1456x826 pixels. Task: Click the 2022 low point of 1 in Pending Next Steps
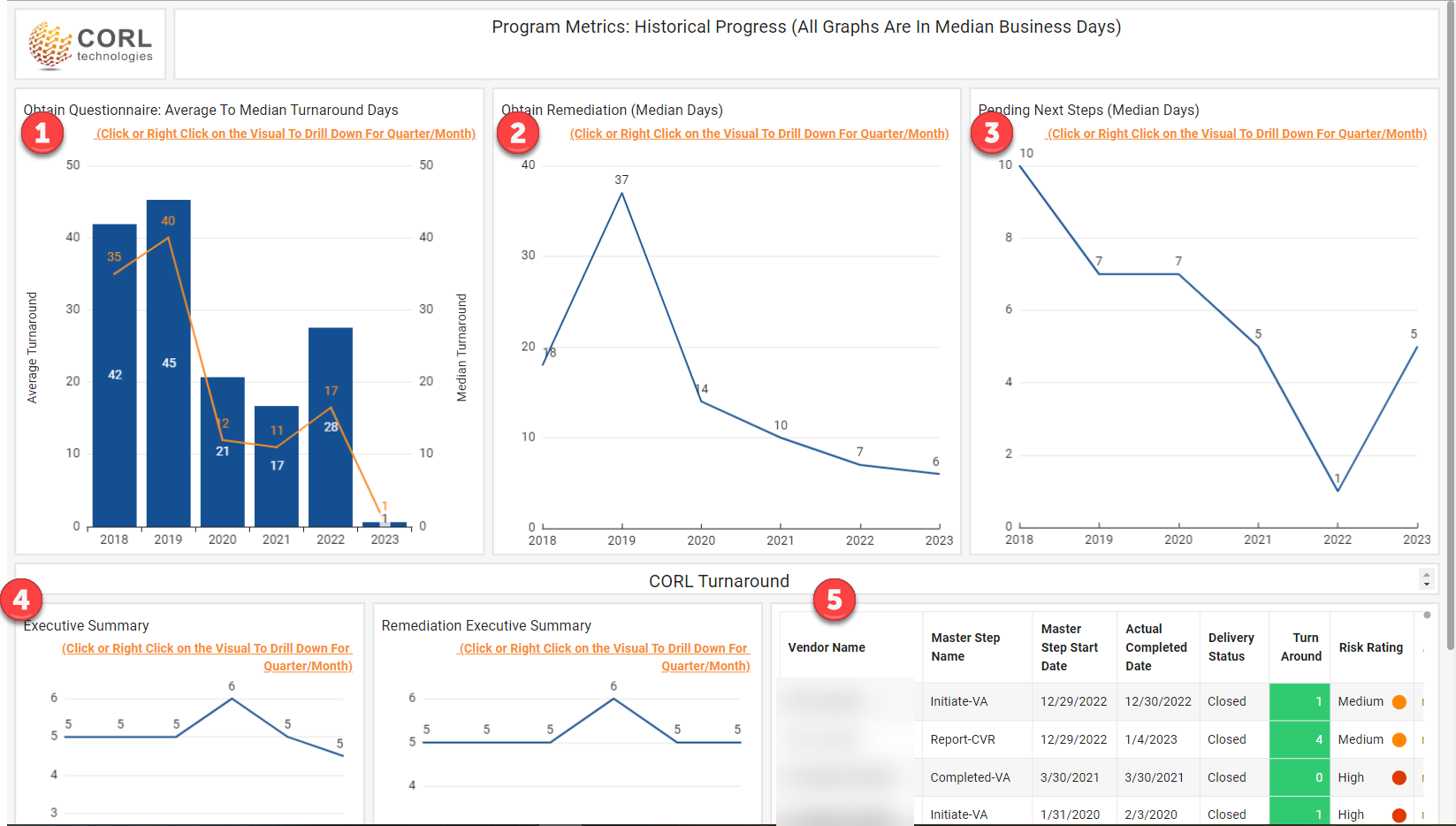pos(1338,490)
